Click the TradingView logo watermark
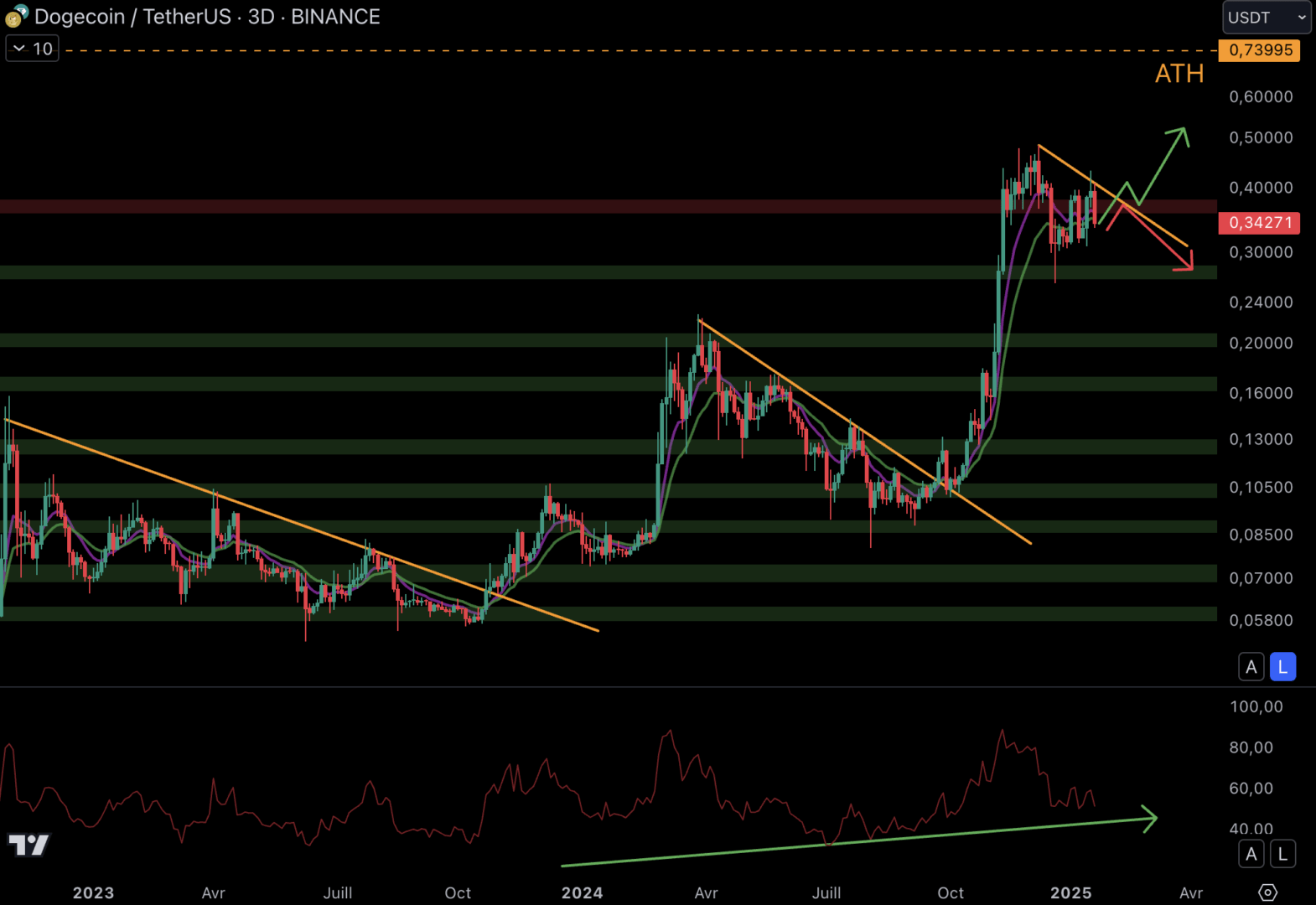Screen dimensions: 1316x905 28,845
